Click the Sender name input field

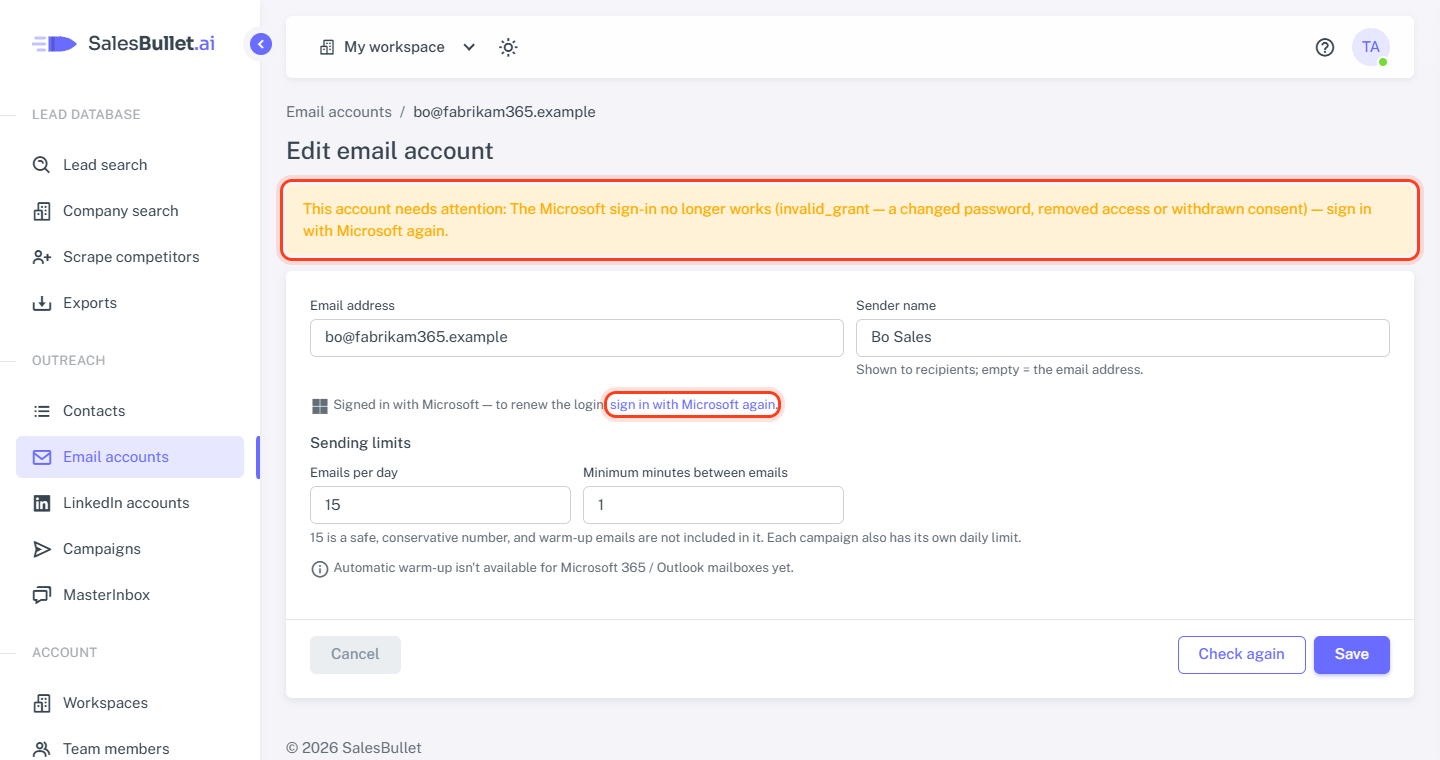click(x=1123, y=338)
